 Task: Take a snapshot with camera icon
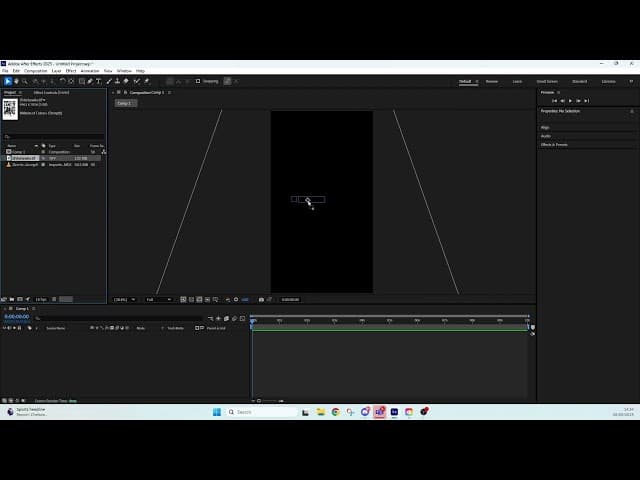261,299
